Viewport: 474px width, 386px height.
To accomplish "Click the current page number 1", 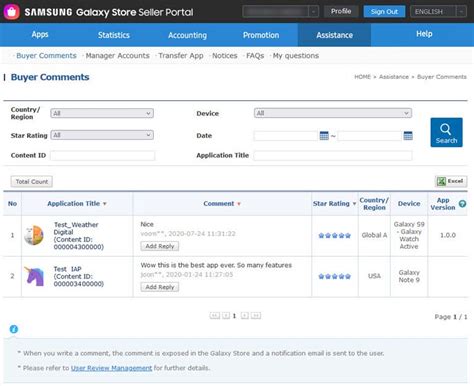I will point(234,316).
